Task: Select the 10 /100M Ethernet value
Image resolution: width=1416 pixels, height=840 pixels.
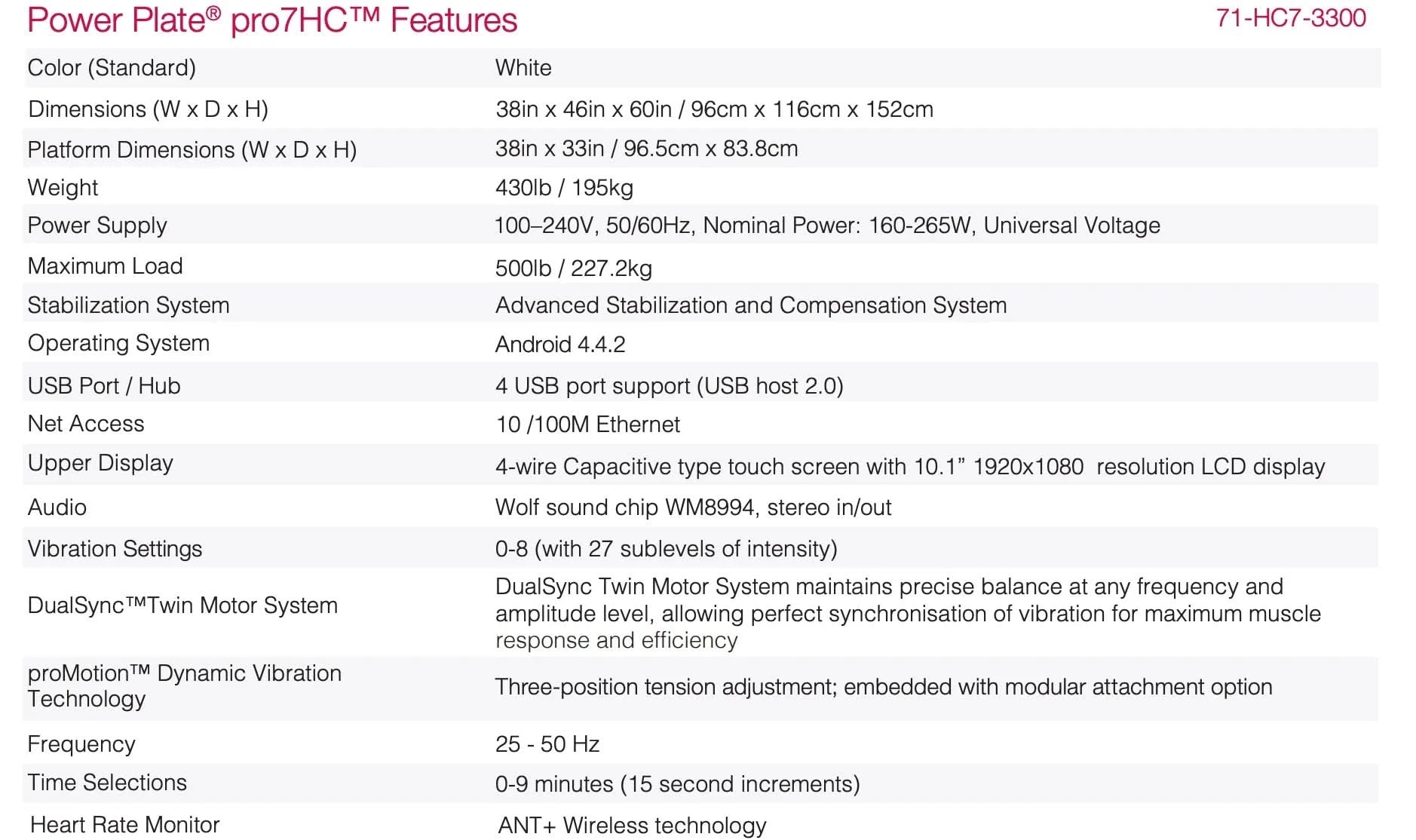Action: click(x=587, y=425)
